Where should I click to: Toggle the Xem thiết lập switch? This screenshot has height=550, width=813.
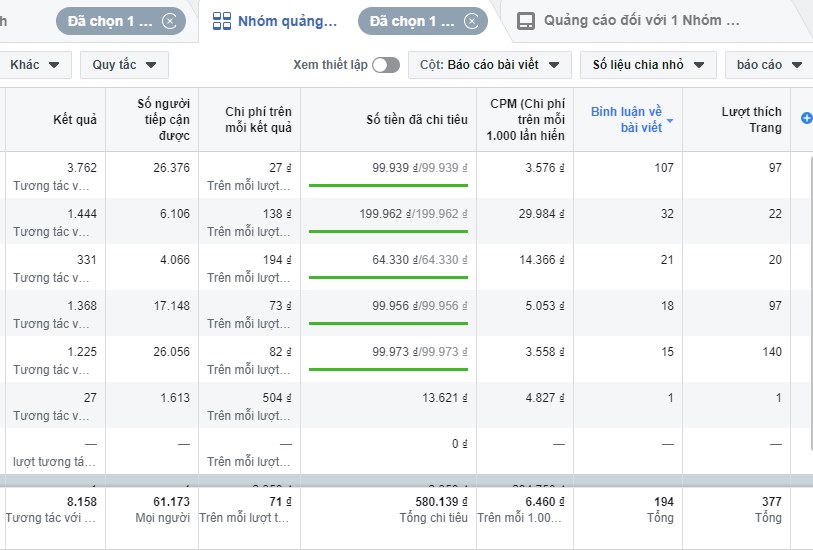tap(385, 65)
